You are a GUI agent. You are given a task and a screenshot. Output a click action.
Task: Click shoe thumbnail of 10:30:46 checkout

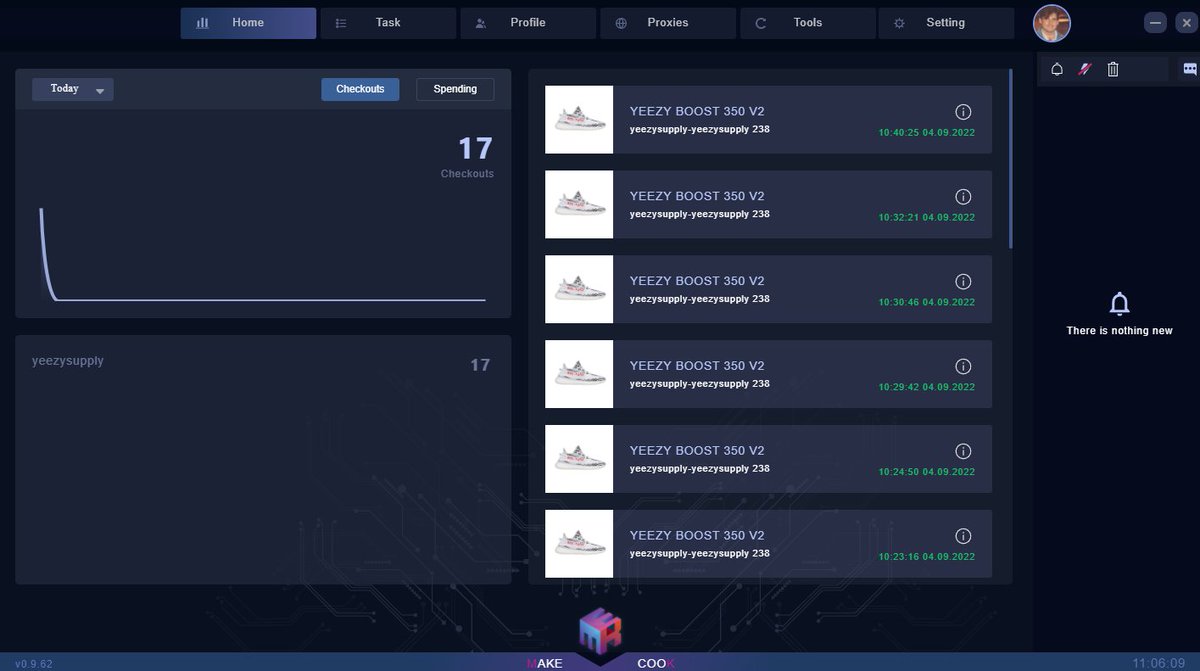[x=579, y=290]
